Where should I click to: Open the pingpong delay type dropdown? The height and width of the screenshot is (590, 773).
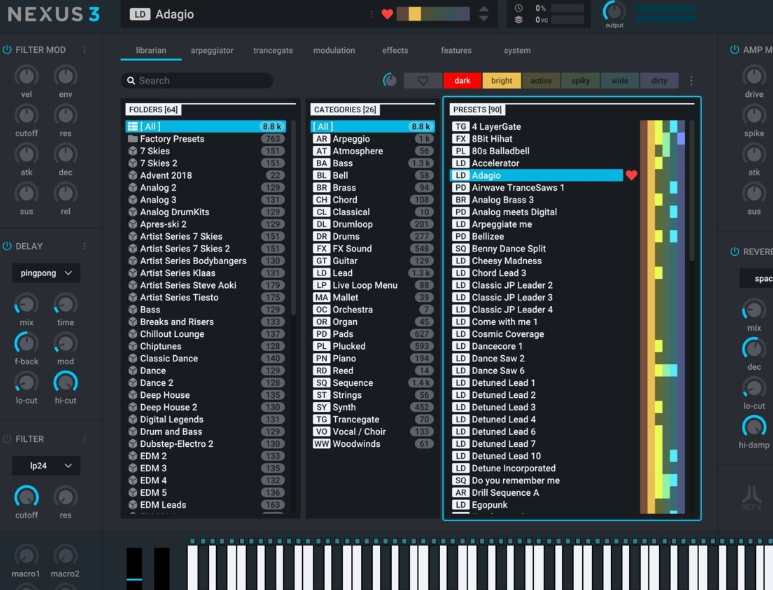click(x=46, y=273)
